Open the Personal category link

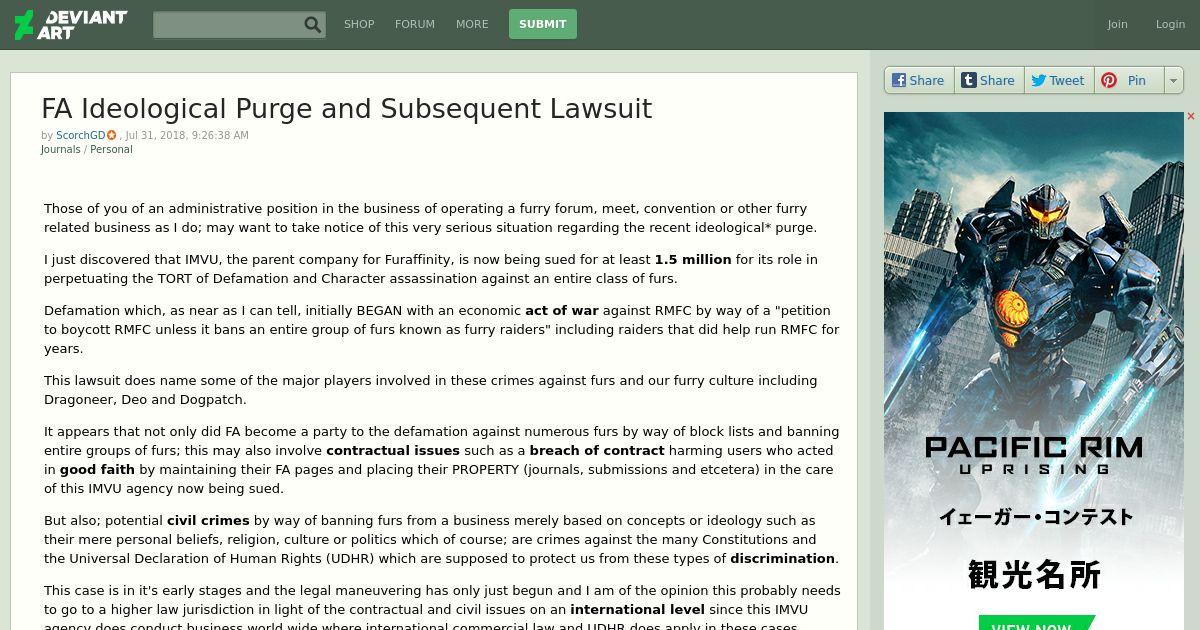pyautogui.click(x=111, y=149)
